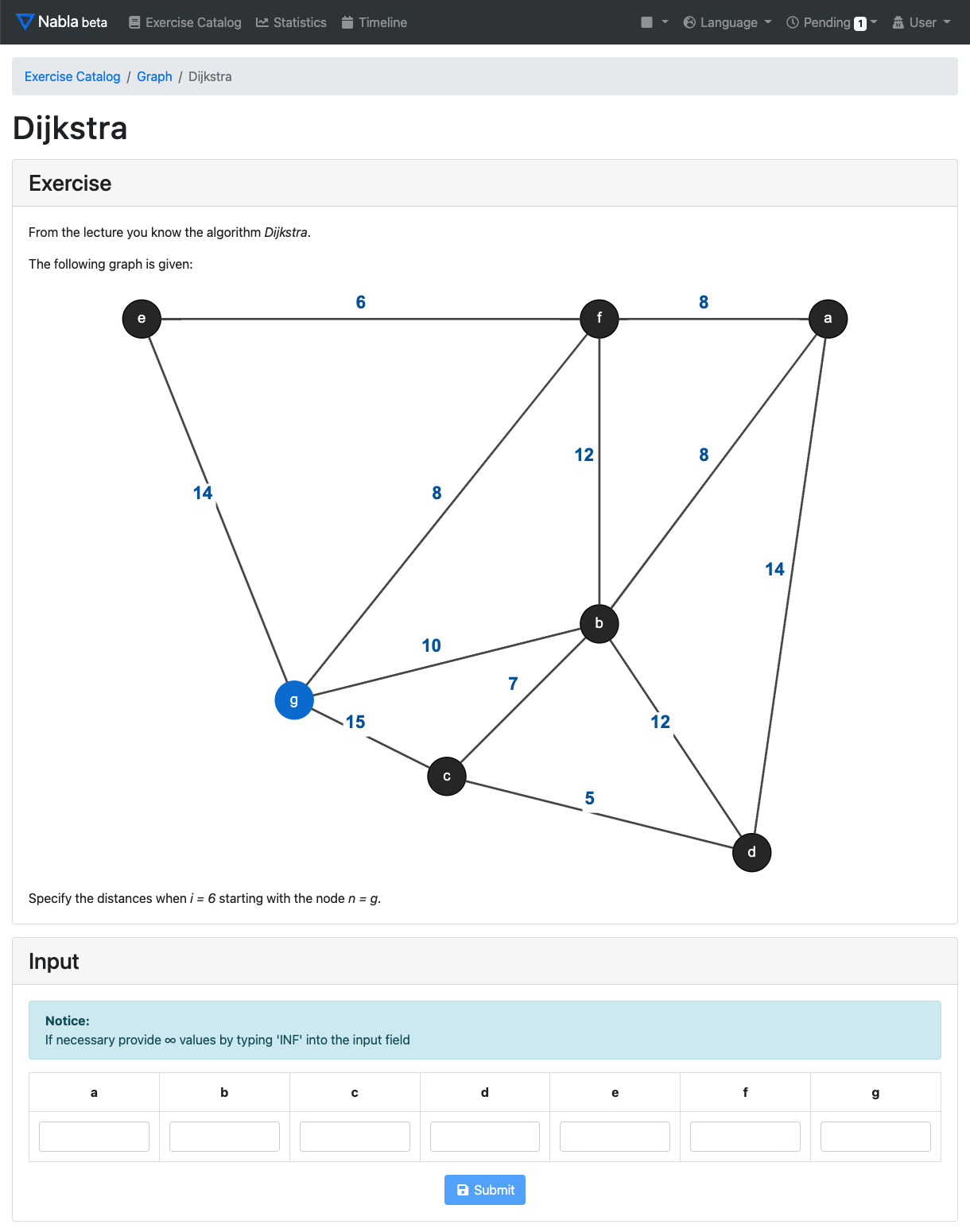Expand the Language dropdown menu
Image resolution: width=970 pixels, height=1232 pixels.
[728, 22]
